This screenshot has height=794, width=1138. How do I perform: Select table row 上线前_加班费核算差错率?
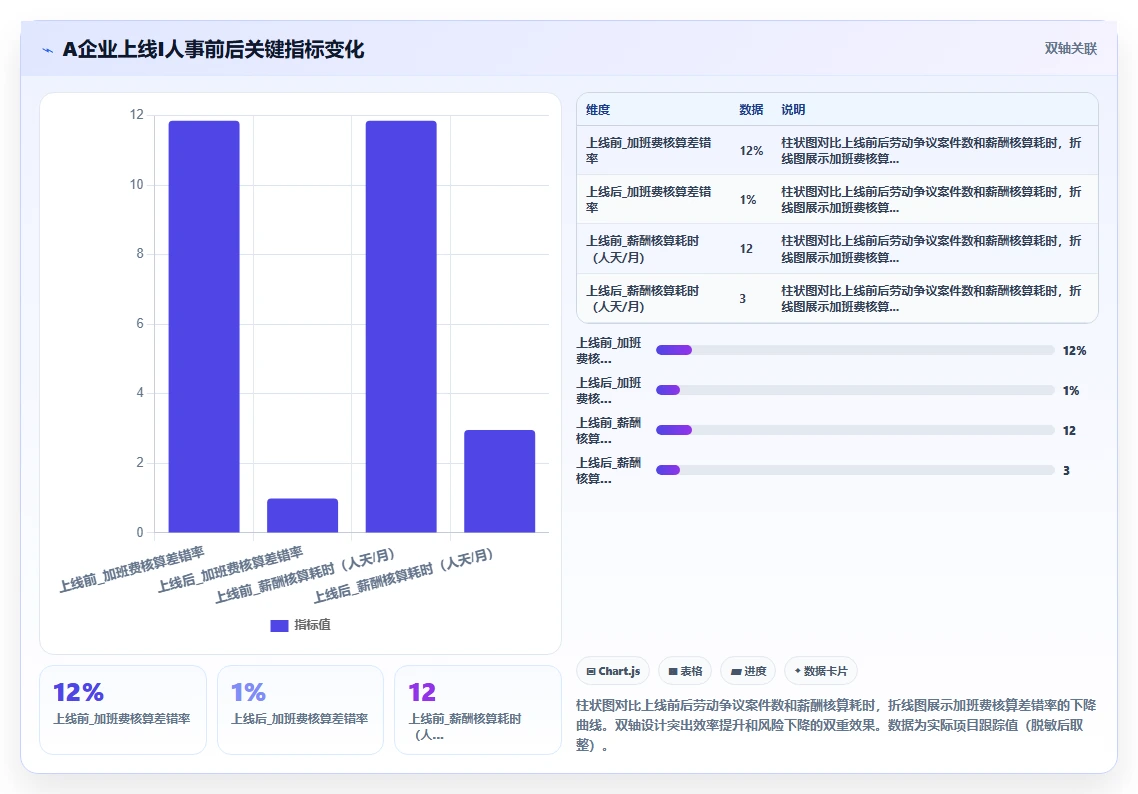(838, 151)
